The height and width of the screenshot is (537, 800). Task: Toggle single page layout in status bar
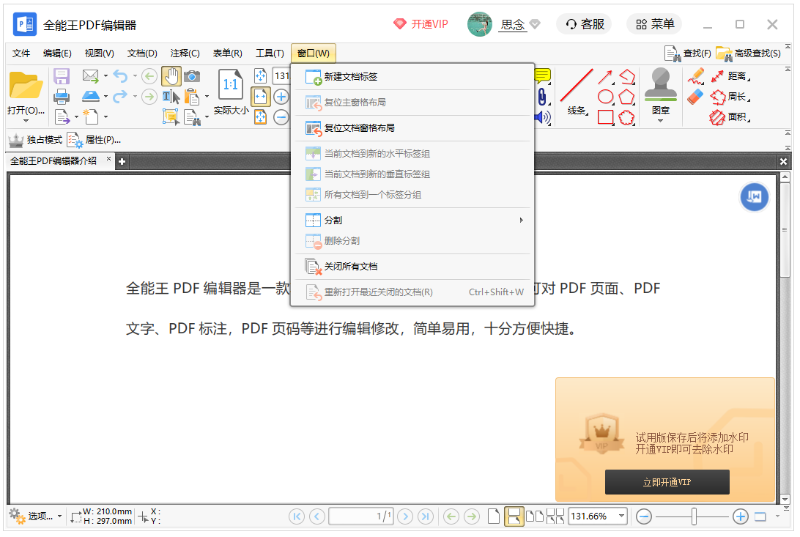[x=494, y=516]
